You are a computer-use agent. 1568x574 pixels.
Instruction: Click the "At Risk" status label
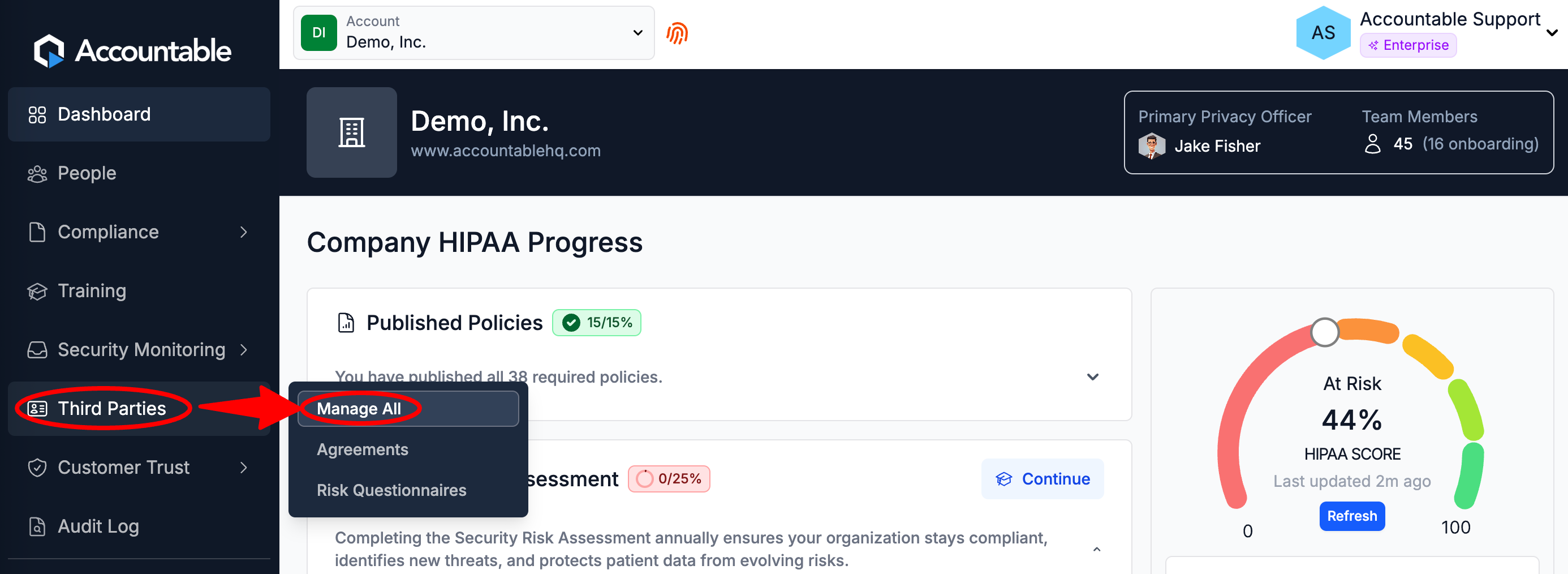[1352, 384]
